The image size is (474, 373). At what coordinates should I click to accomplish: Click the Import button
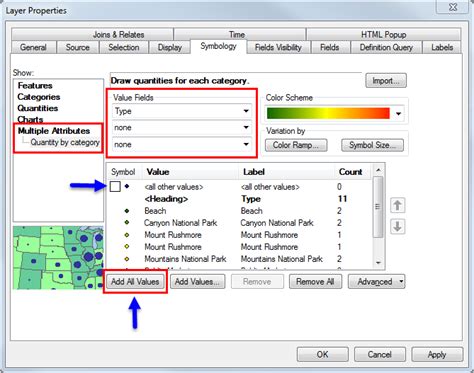[x=386, y=81]
